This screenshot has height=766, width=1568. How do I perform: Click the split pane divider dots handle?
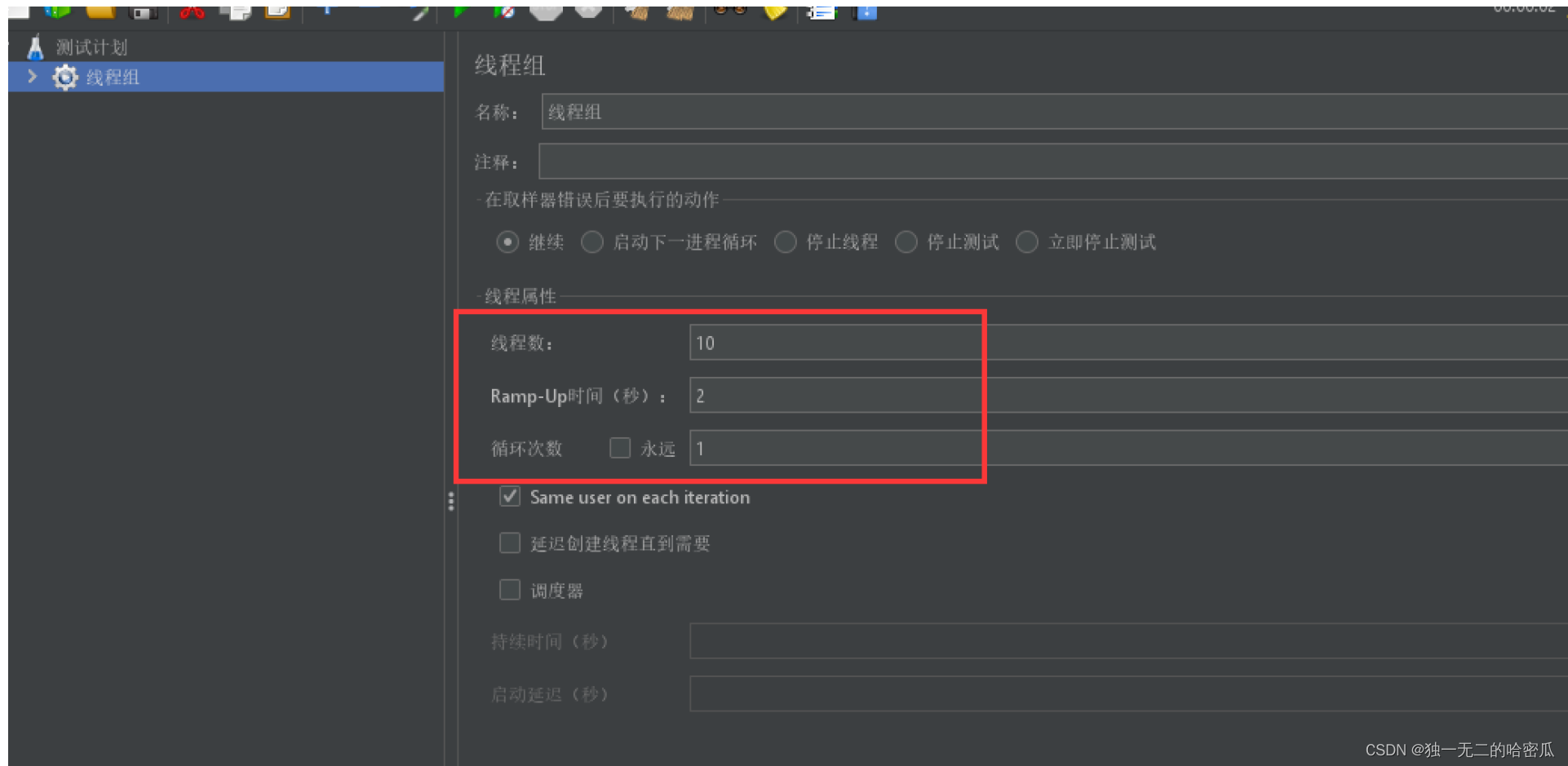click(x=451, y=501)
